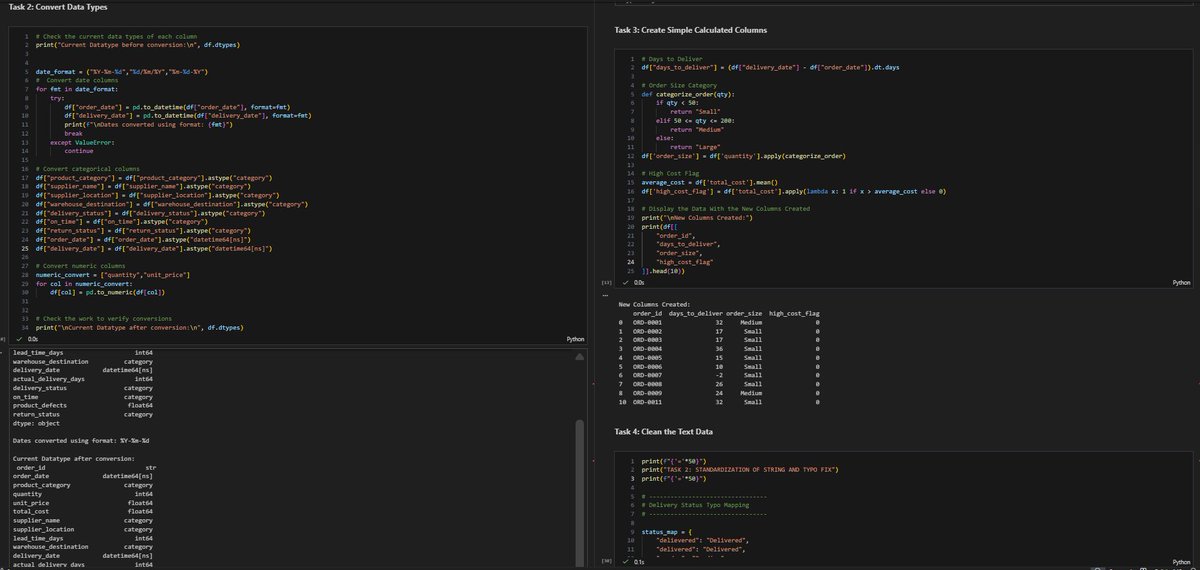This screenshot has height=570, width=1200.
Task: Click the 'def categorize_order(qty):' line
Action: click(688, 94)
